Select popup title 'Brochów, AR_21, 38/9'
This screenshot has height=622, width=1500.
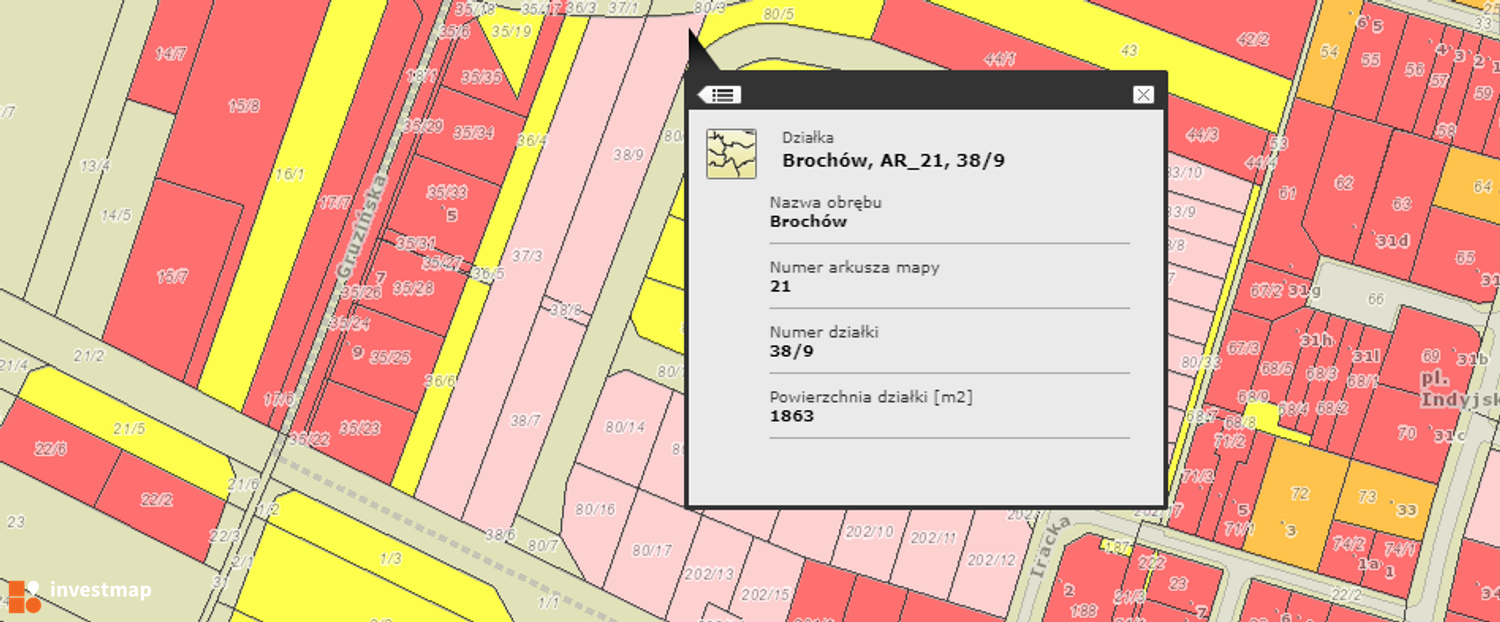(893, 160)
